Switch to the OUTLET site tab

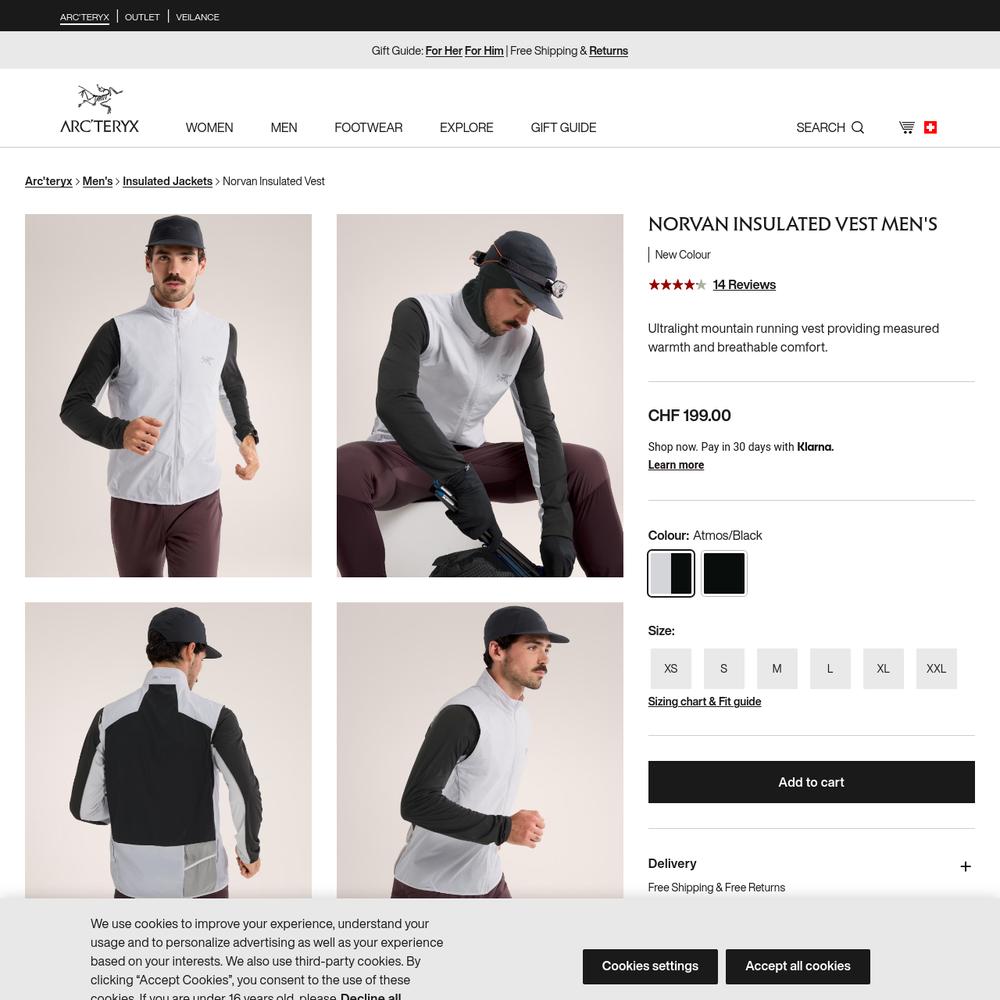tap(142, 17)
